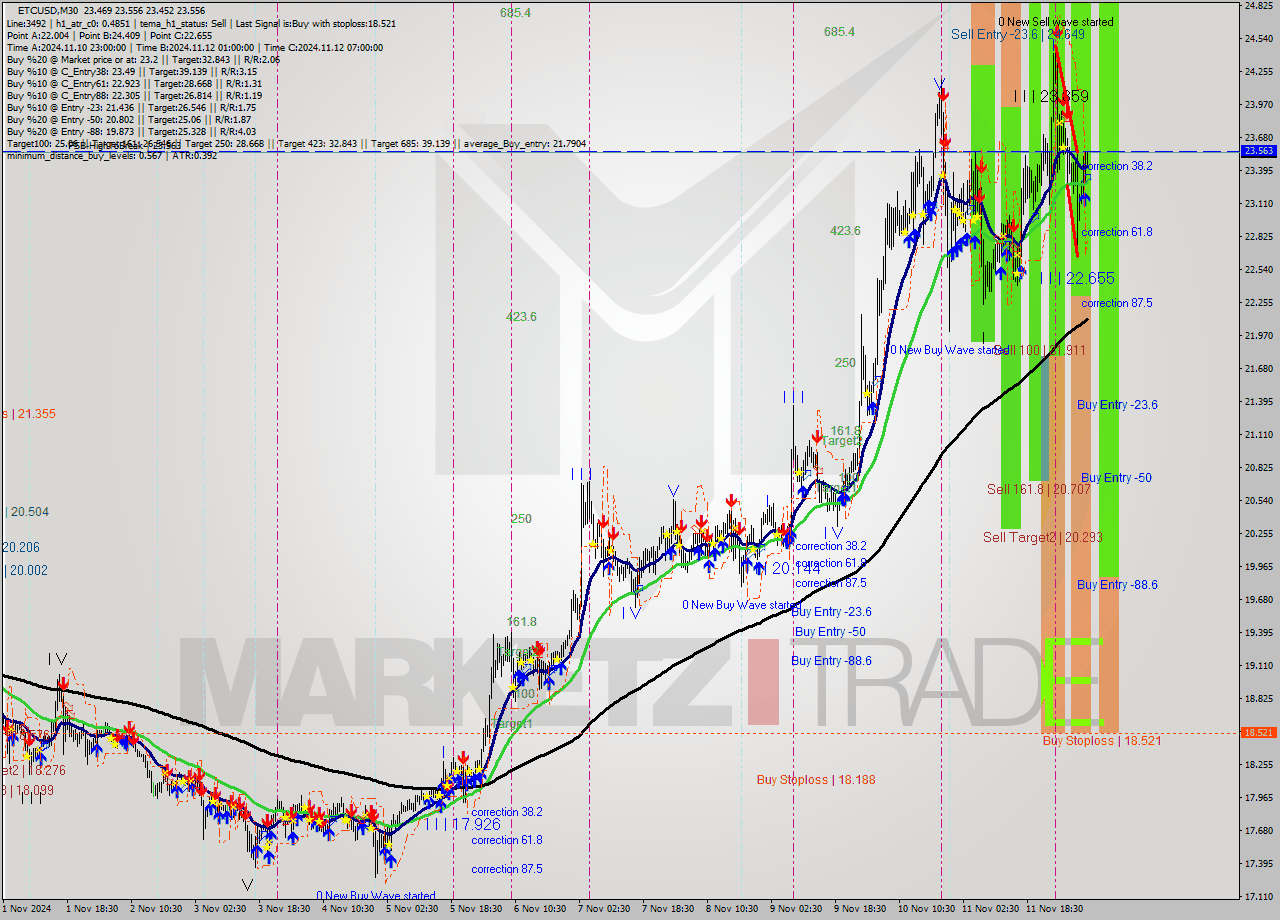Click the 's | 21.355' label

pyautogui.click(x=28, y=413)
